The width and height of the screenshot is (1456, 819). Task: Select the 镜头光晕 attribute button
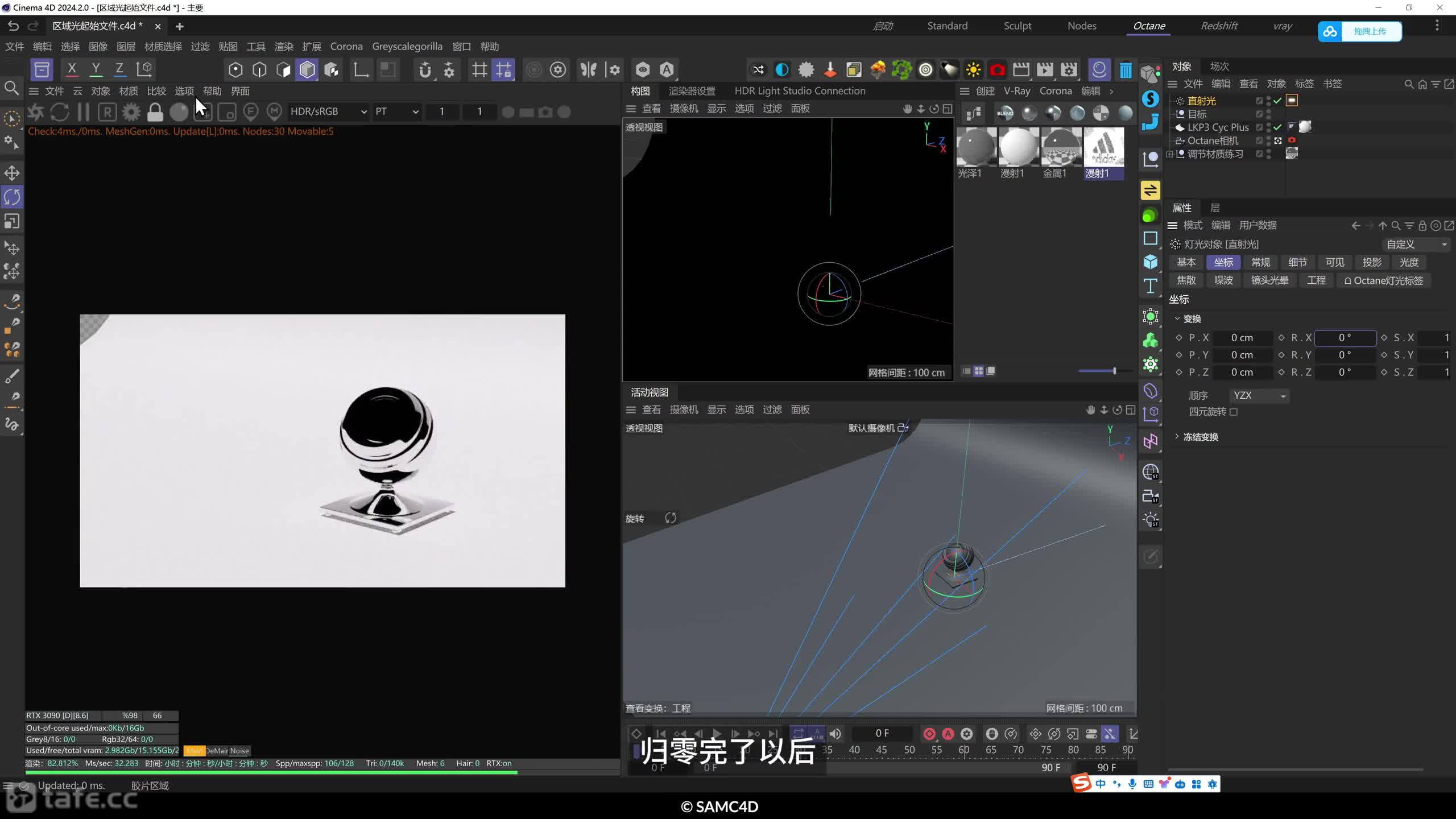pyautogui.click(x=1269, y=280)
